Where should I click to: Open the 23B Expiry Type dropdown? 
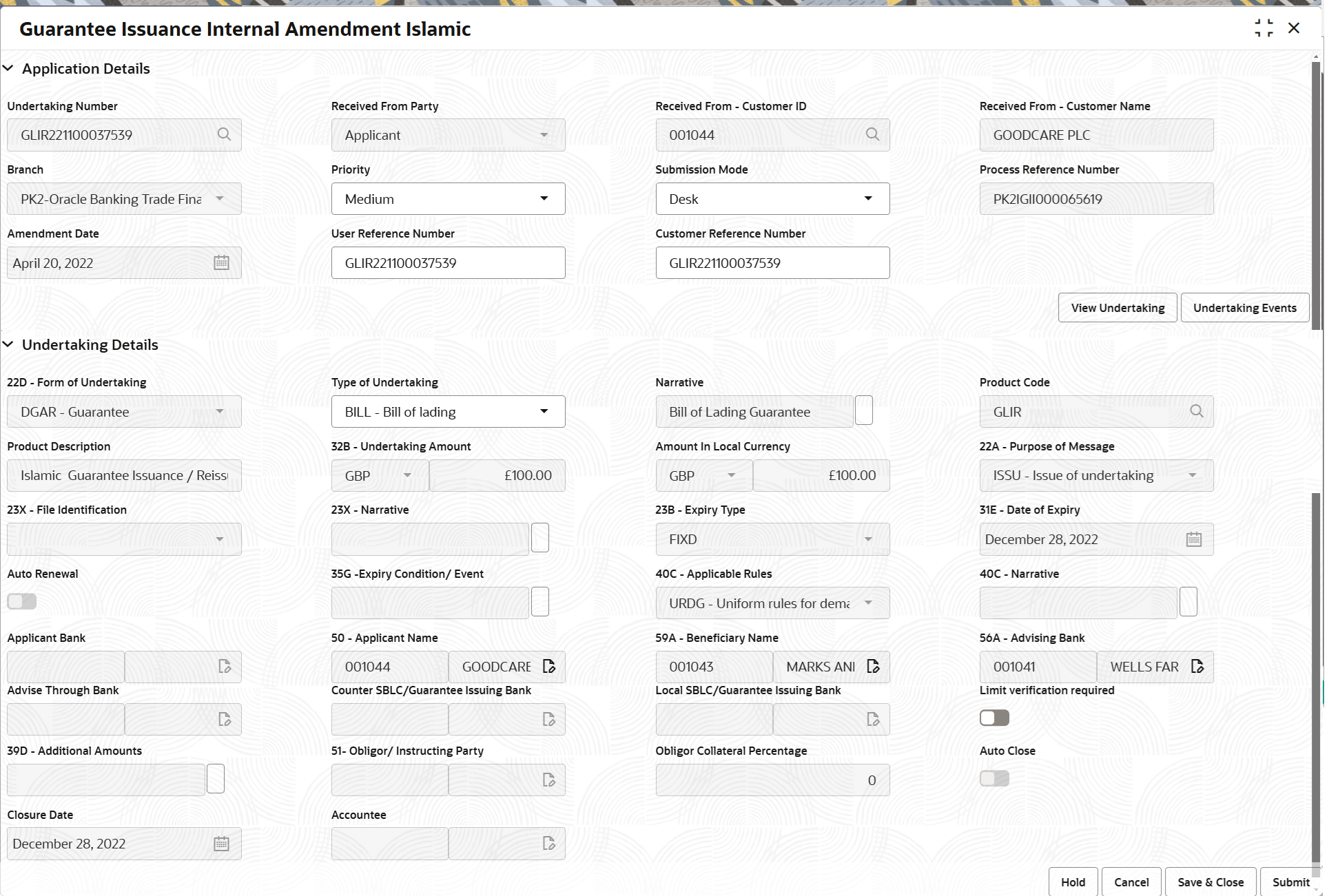tap(868, 539)
